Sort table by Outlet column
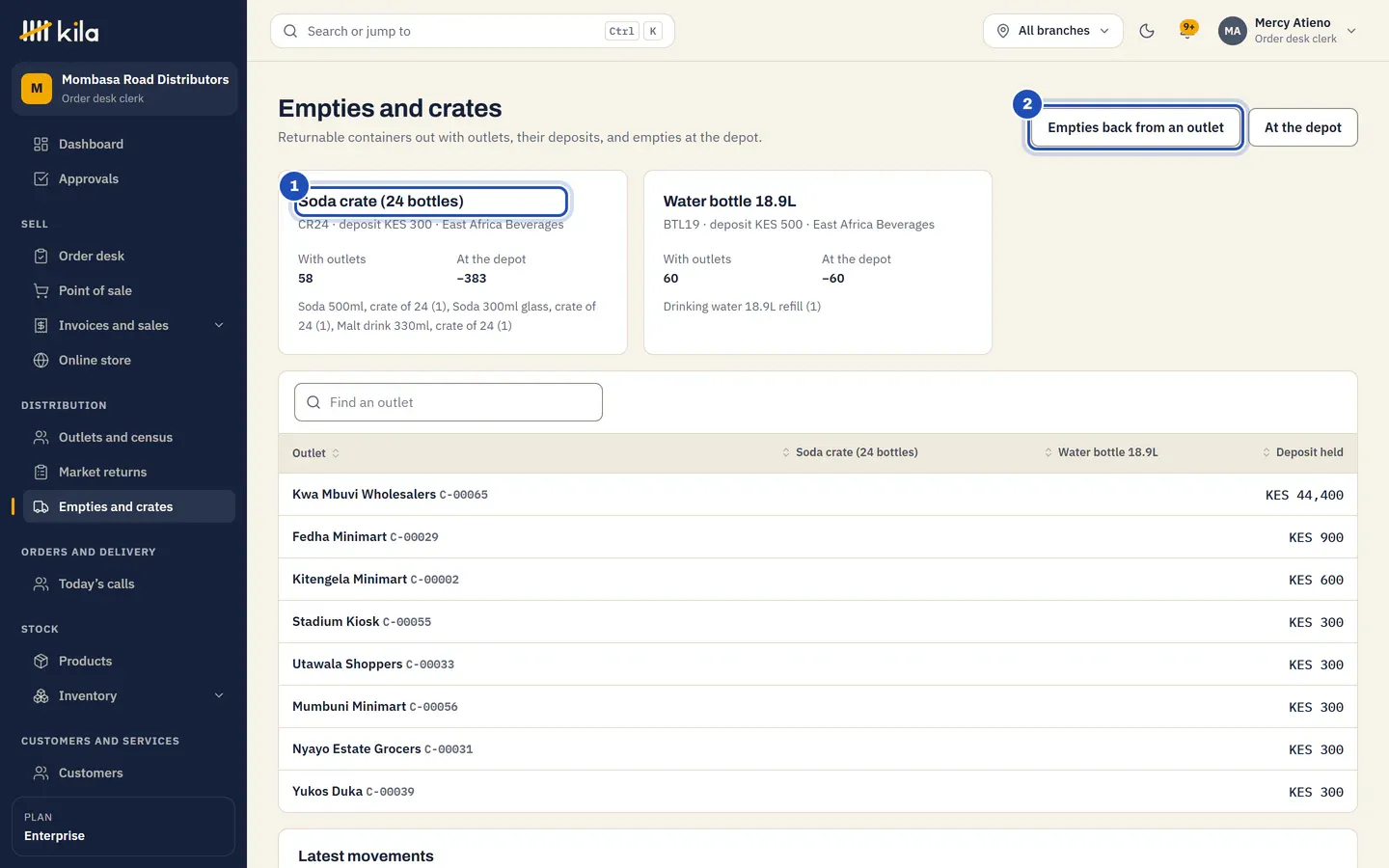 tap(315, 453)
